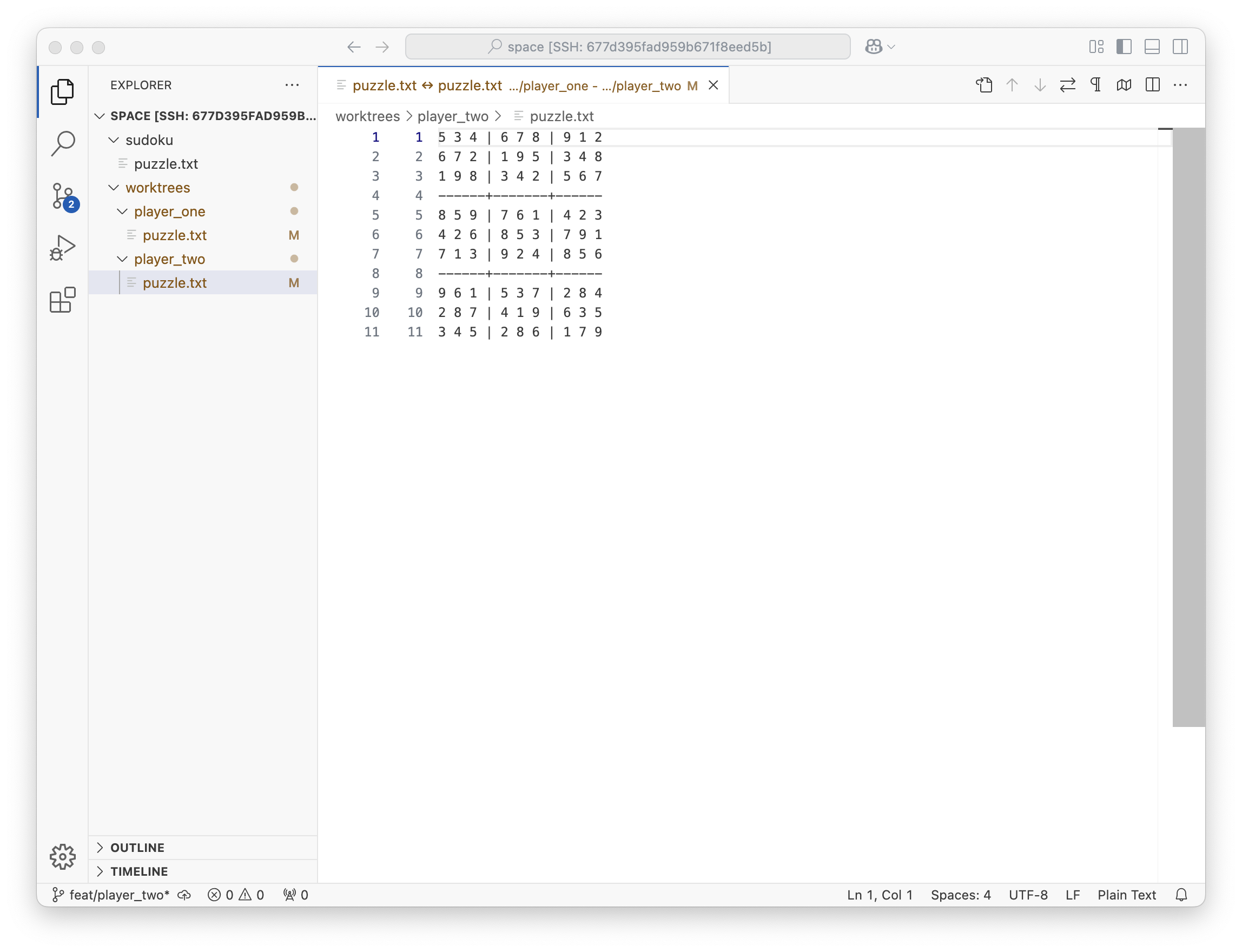
Task: Open the Manage settings gear
Action: coord(62,857)
